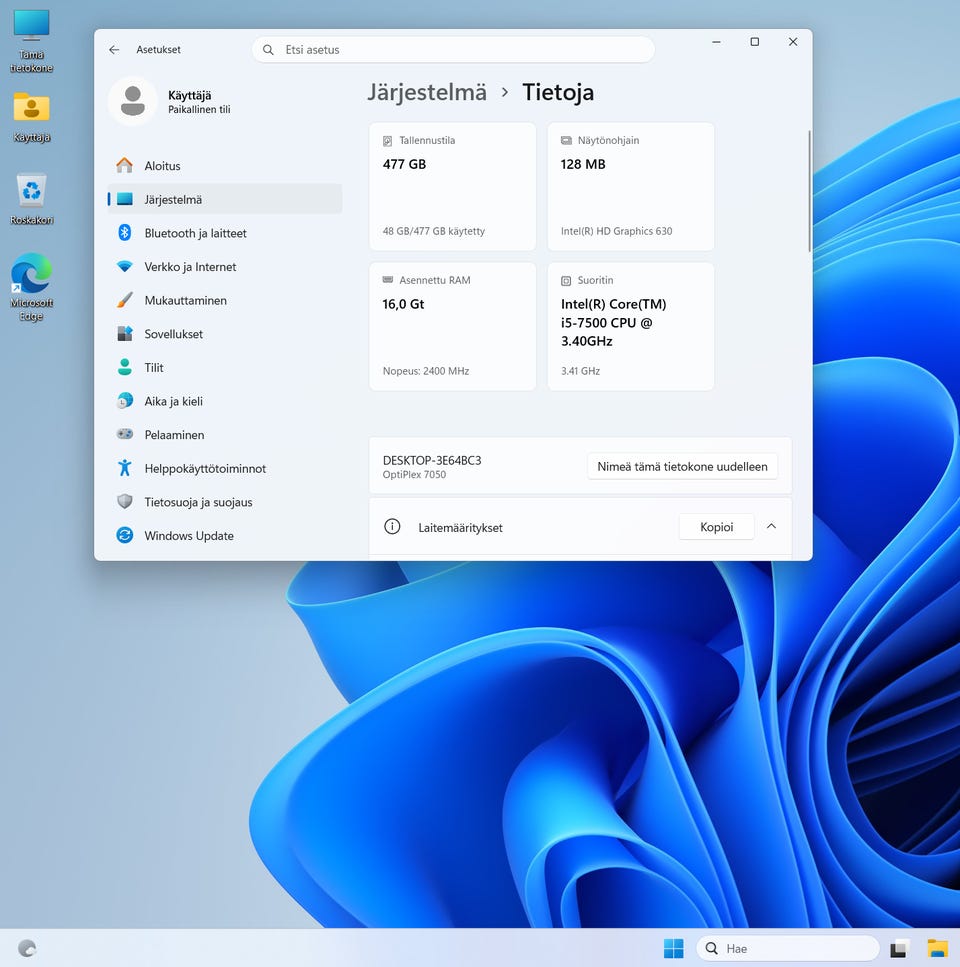The height and width of the screenshot is (967, 960).
Task: Open the Tallennustila storage card
Action: point(452,186)
